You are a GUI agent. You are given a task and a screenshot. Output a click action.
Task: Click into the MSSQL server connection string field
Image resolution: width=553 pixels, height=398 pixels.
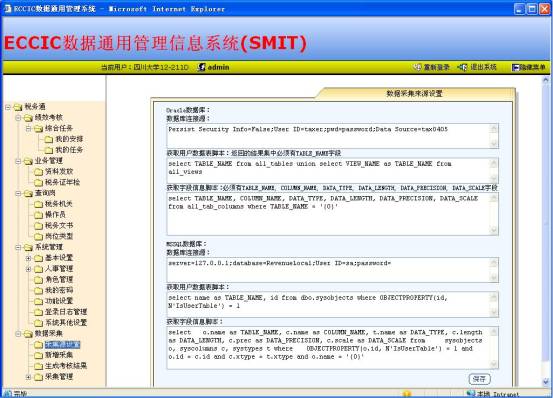coord(333,270)
